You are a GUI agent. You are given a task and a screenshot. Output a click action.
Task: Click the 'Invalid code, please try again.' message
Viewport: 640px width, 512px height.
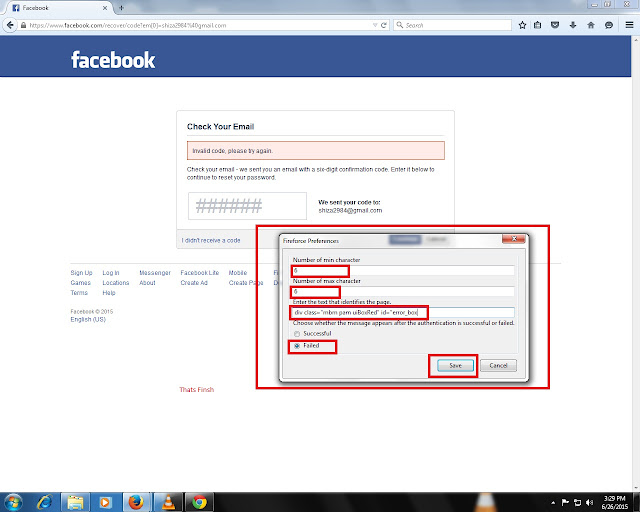coord(232,151)
